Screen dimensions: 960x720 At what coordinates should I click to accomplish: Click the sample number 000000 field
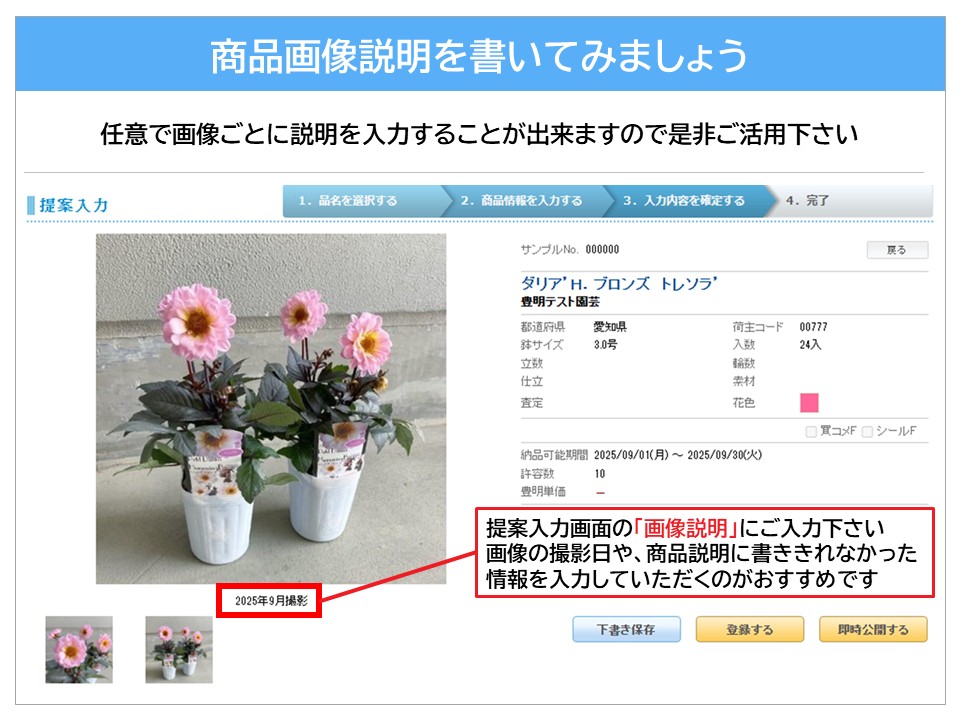pos(602,249)
